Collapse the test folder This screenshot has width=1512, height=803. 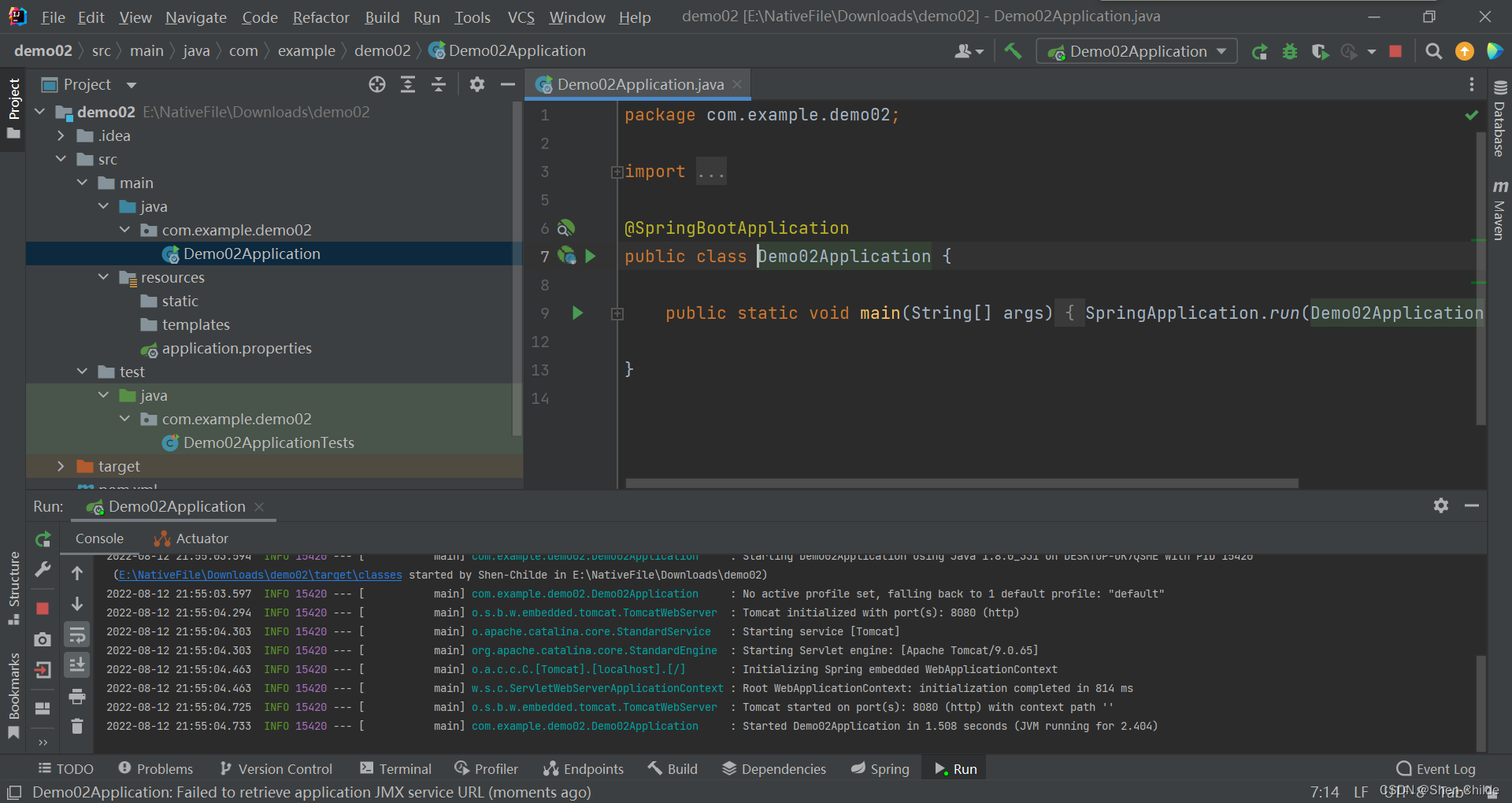pyautogui.click(x=83, y=372)
